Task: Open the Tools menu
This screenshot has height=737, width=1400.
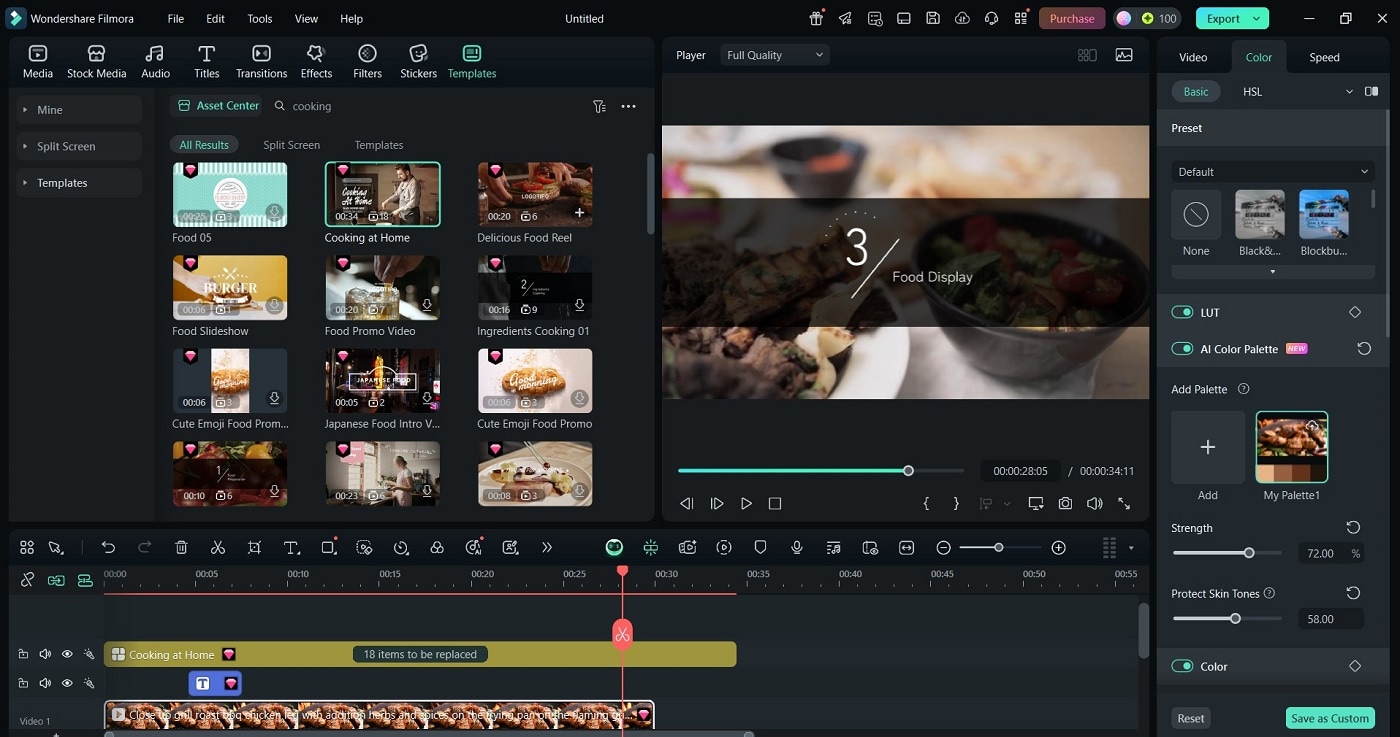Action: coord(259,18)
